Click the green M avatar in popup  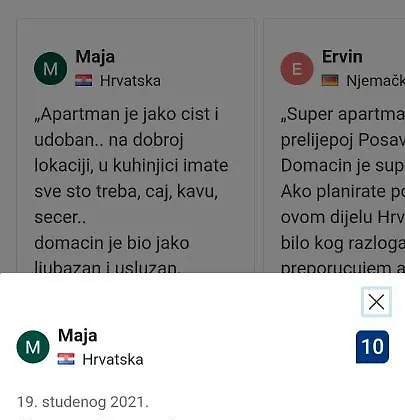pyautogui.click(x=33, y=347)
